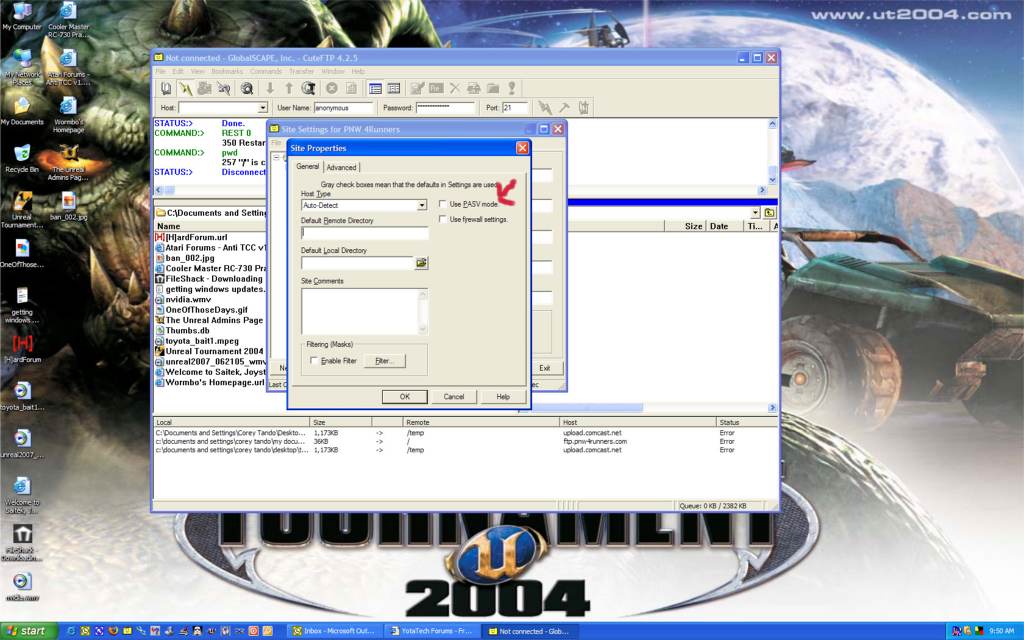
Task: Click the new folder toolbar icon
Action: 493,88
